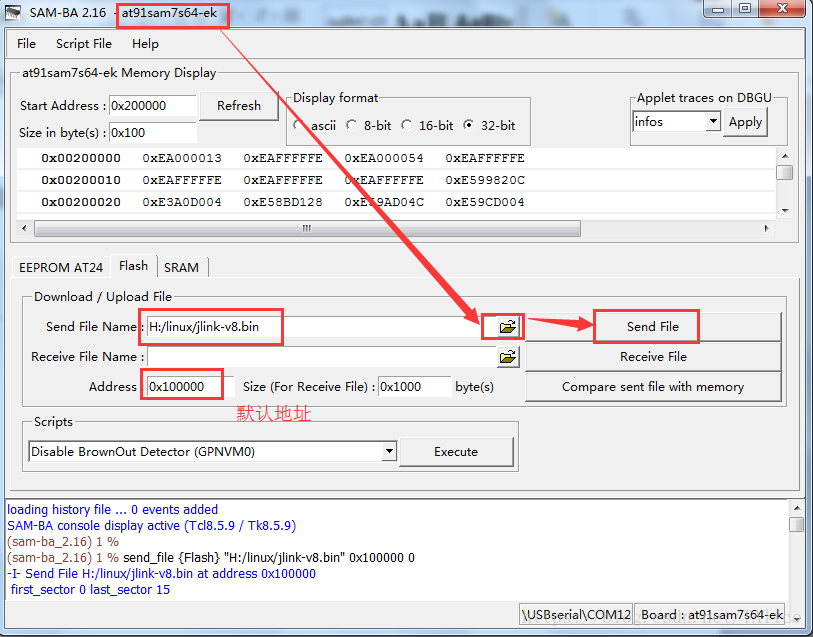
Task: Open the File menu
Action: pyautogui.click(x=26, y=44)
